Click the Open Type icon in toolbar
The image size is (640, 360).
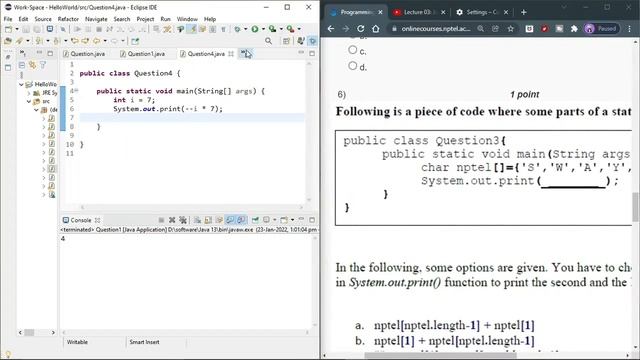pos(8,41)
